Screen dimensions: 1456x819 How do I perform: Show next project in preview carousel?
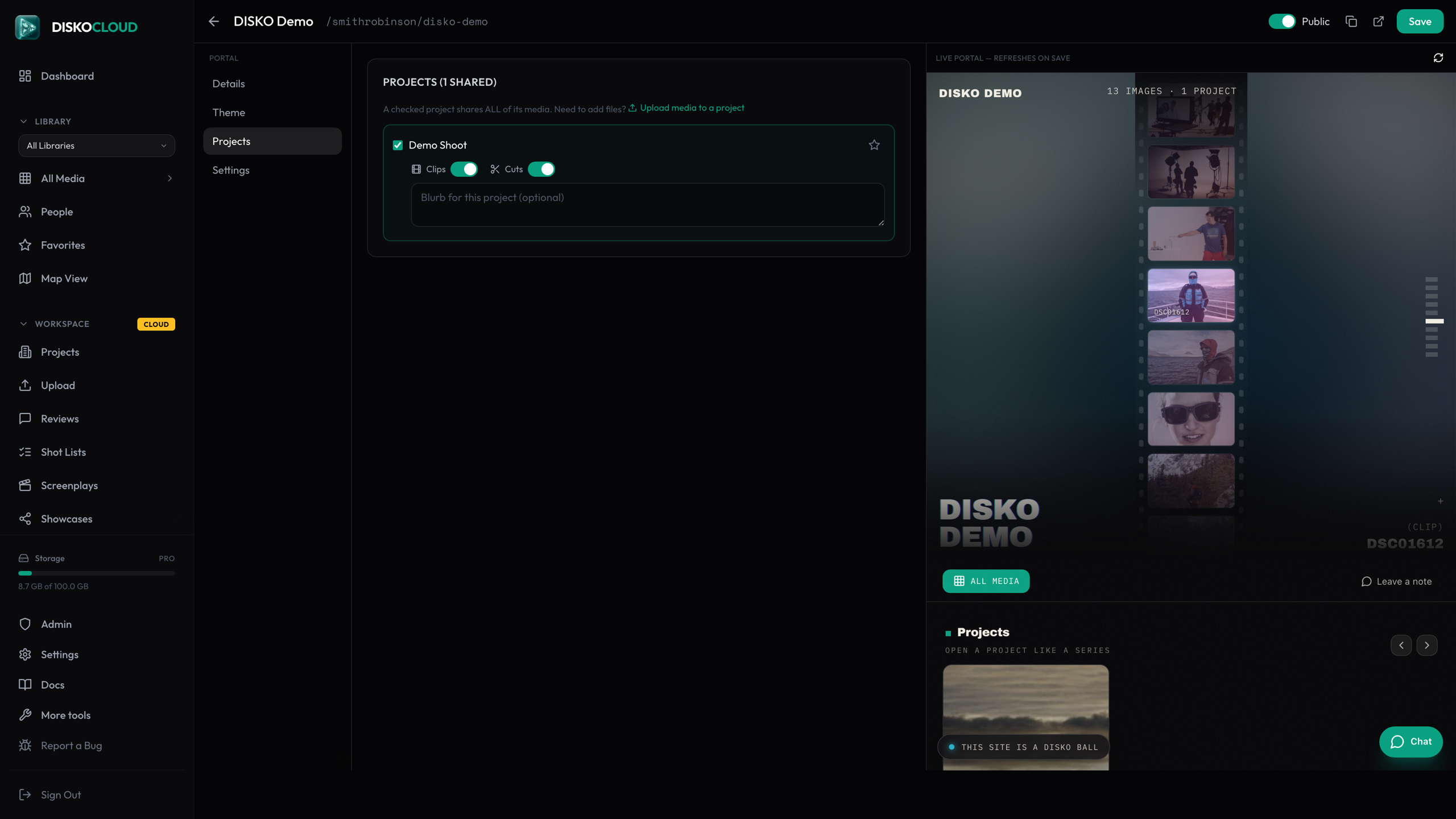[x=1426, y=646]
